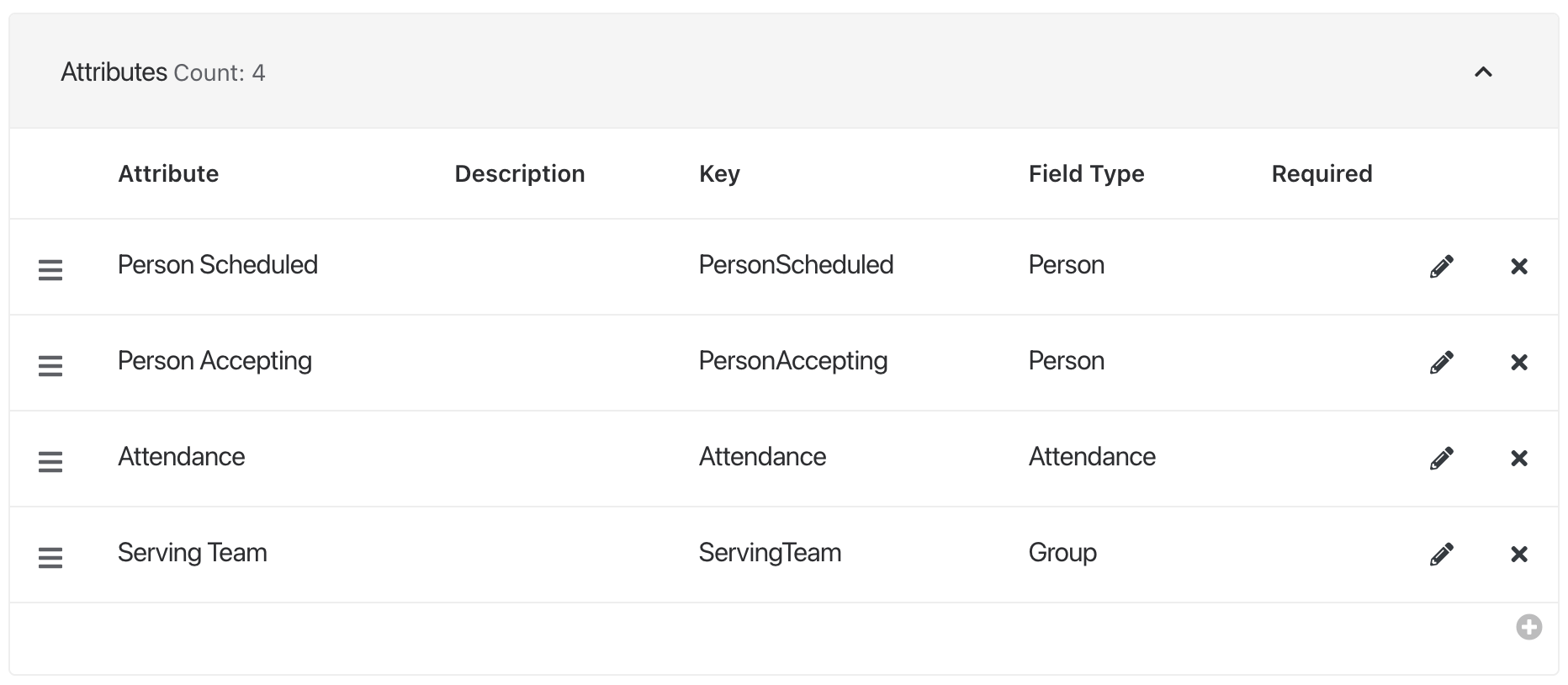Edit the Attendance attribute row
The height and width of the screenshot is (685, 1568).
(x=1442, y=459)
